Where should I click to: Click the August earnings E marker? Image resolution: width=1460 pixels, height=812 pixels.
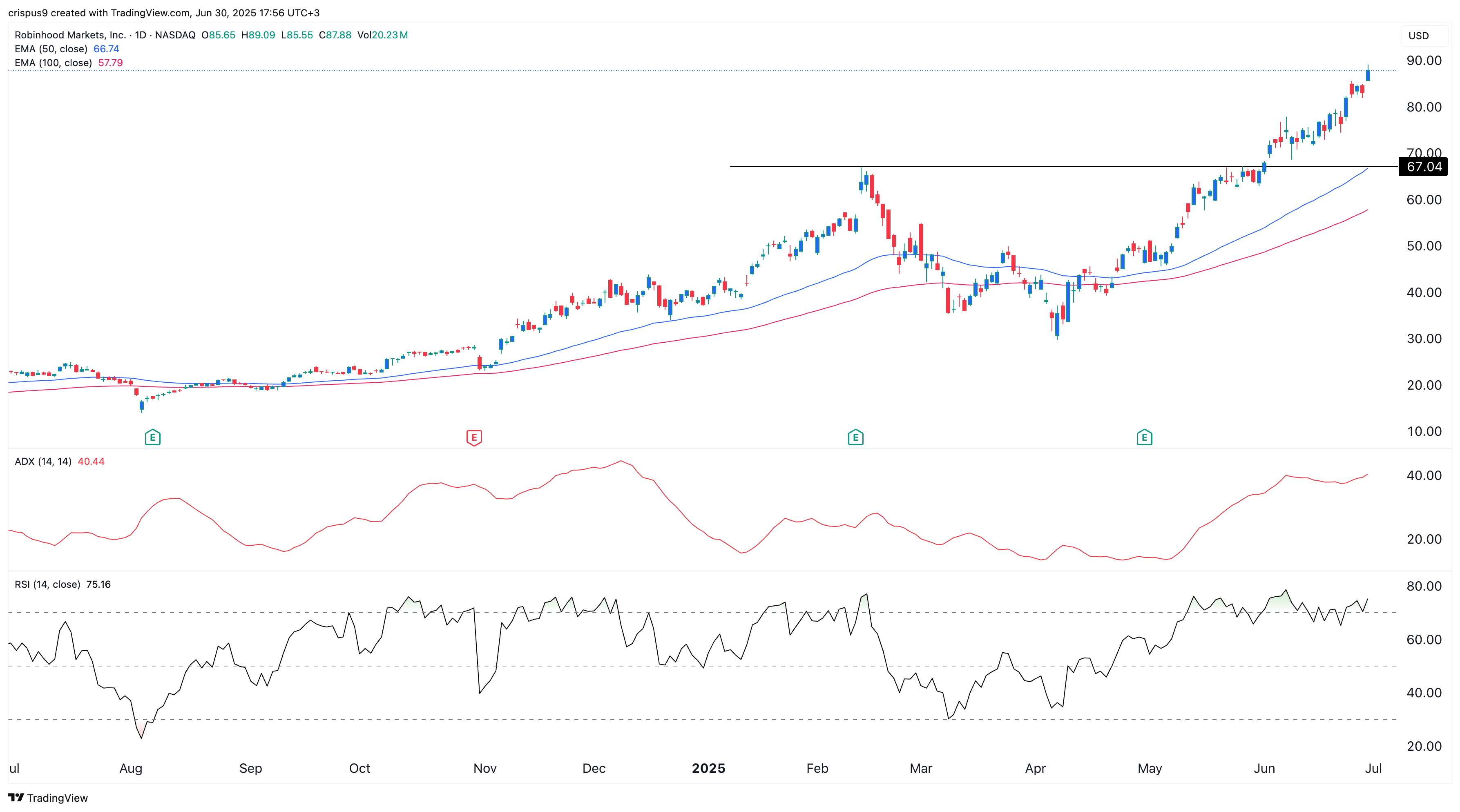pos(152,437)
